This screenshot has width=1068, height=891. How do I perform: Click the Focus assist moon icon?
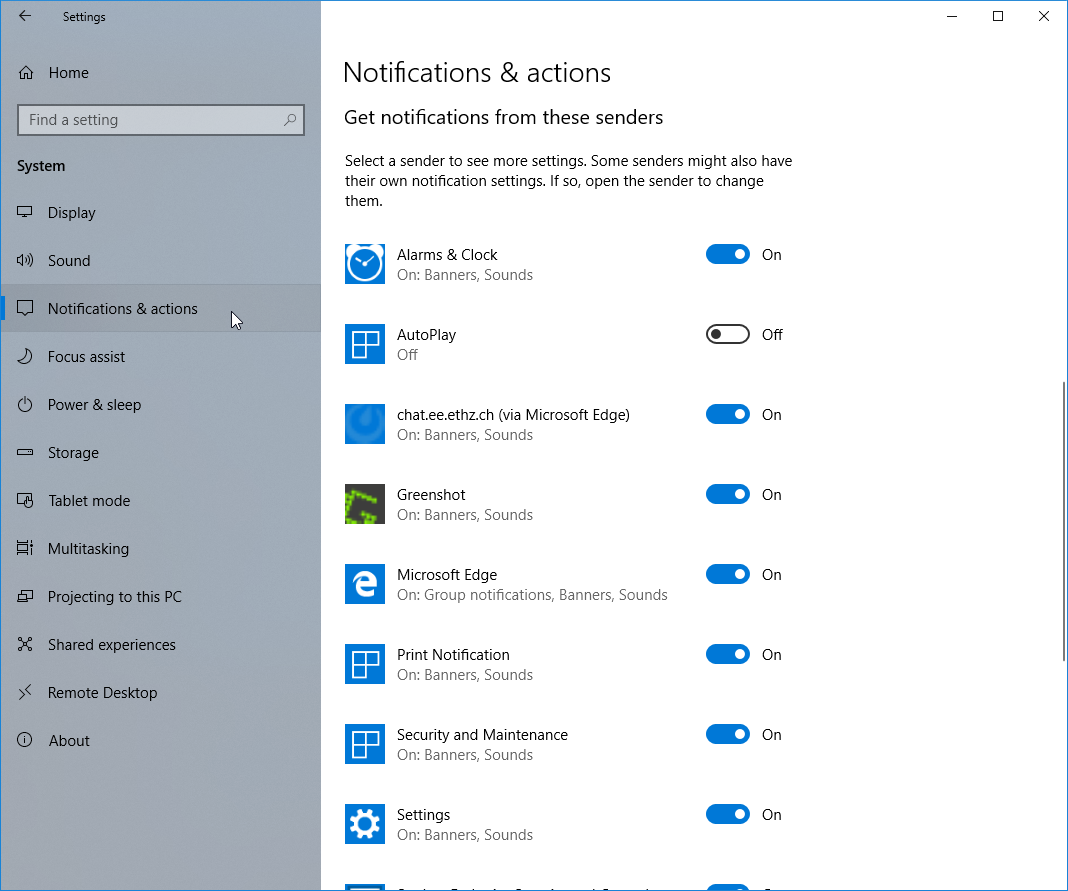[25, 356]
